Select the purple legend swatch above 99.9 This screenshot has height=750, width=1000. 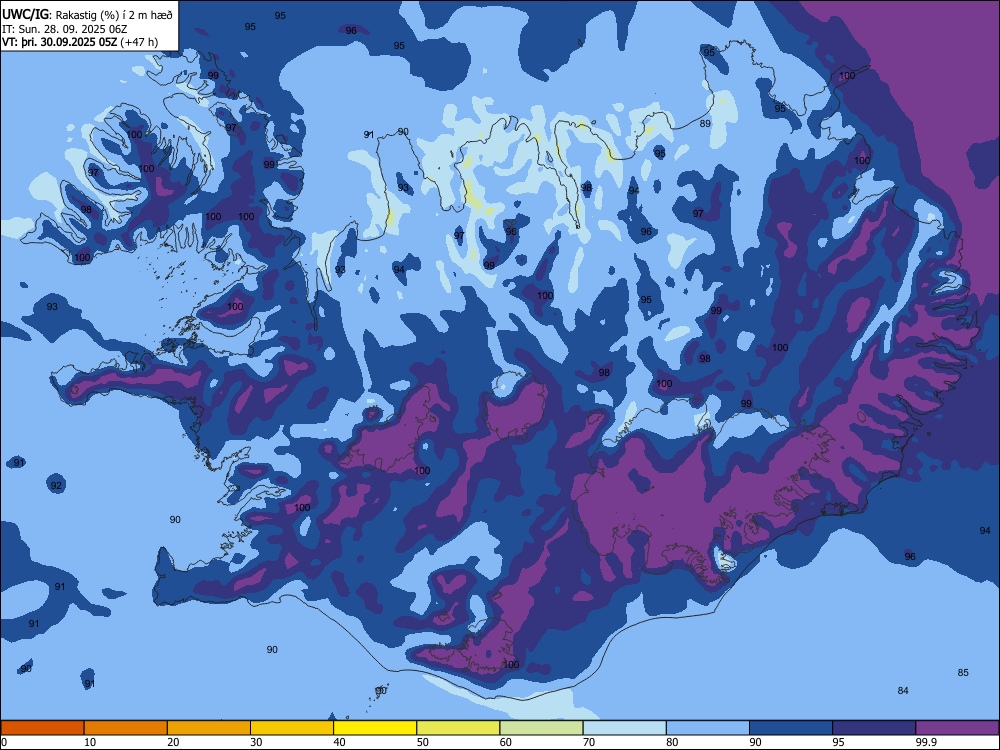click(957, 728)
